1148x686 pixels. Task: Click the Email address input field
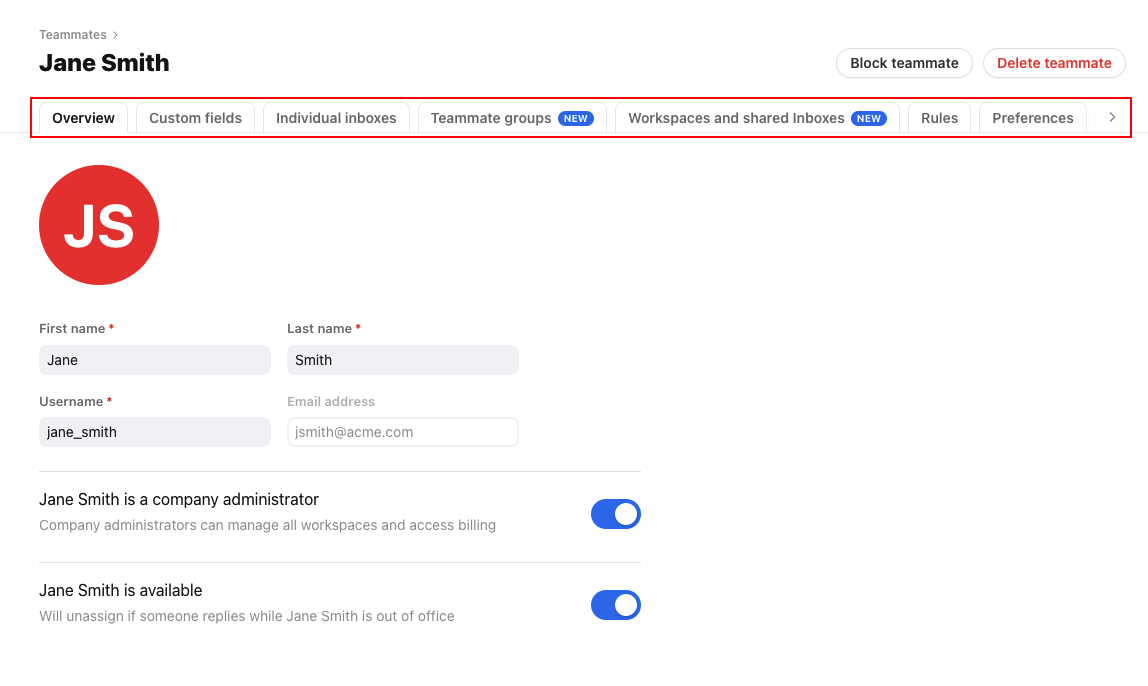pyautogui.click(x=402, y=432)
